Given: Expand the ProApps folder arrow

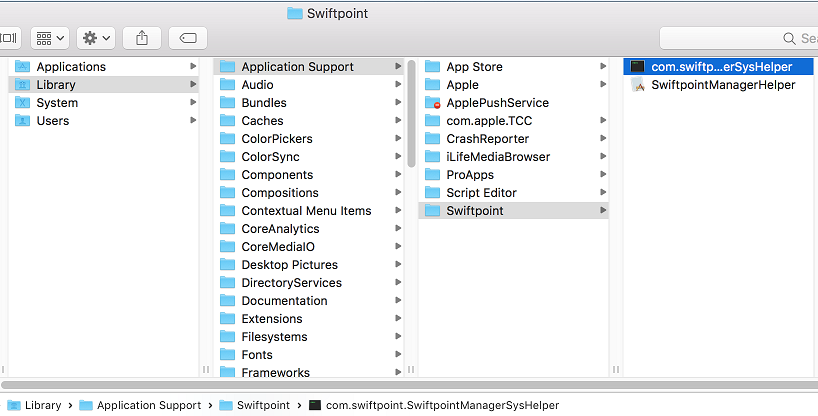Looking at the screenshot, I should (x=603, y=174).
